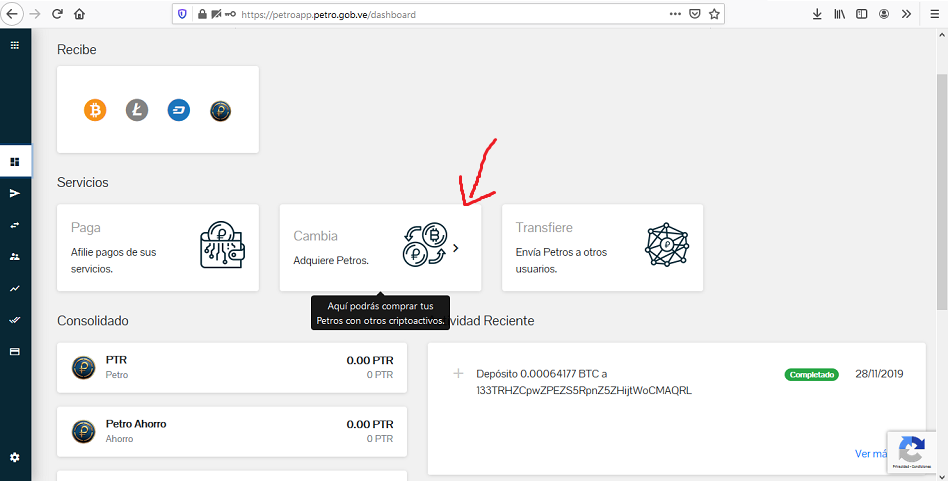Click the date 28/11/2019
Viewport: 950px width, 482px height.
pos(879,374)
